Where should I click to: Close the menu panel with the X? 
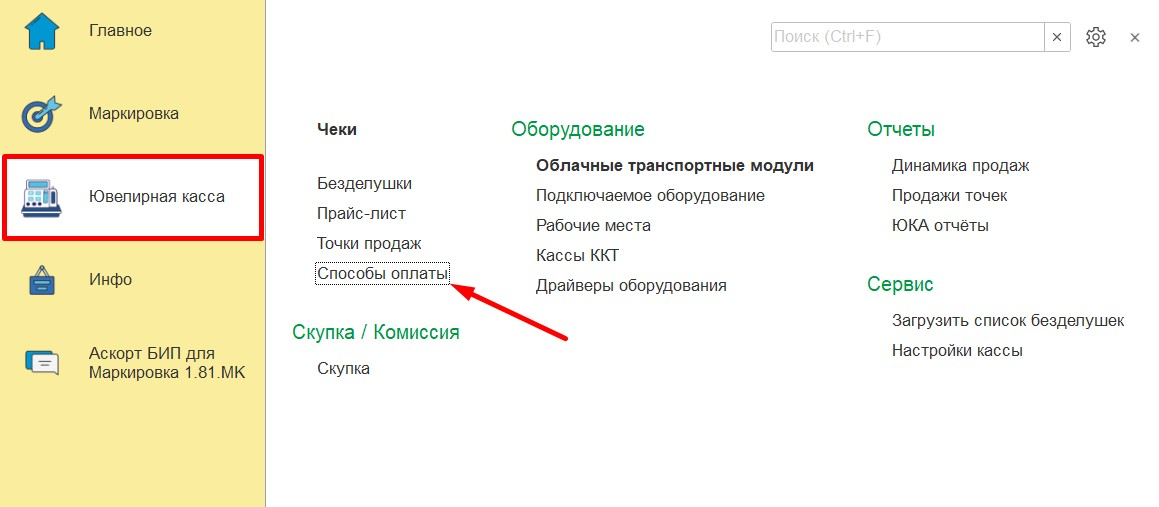[x=1135, y=37]
